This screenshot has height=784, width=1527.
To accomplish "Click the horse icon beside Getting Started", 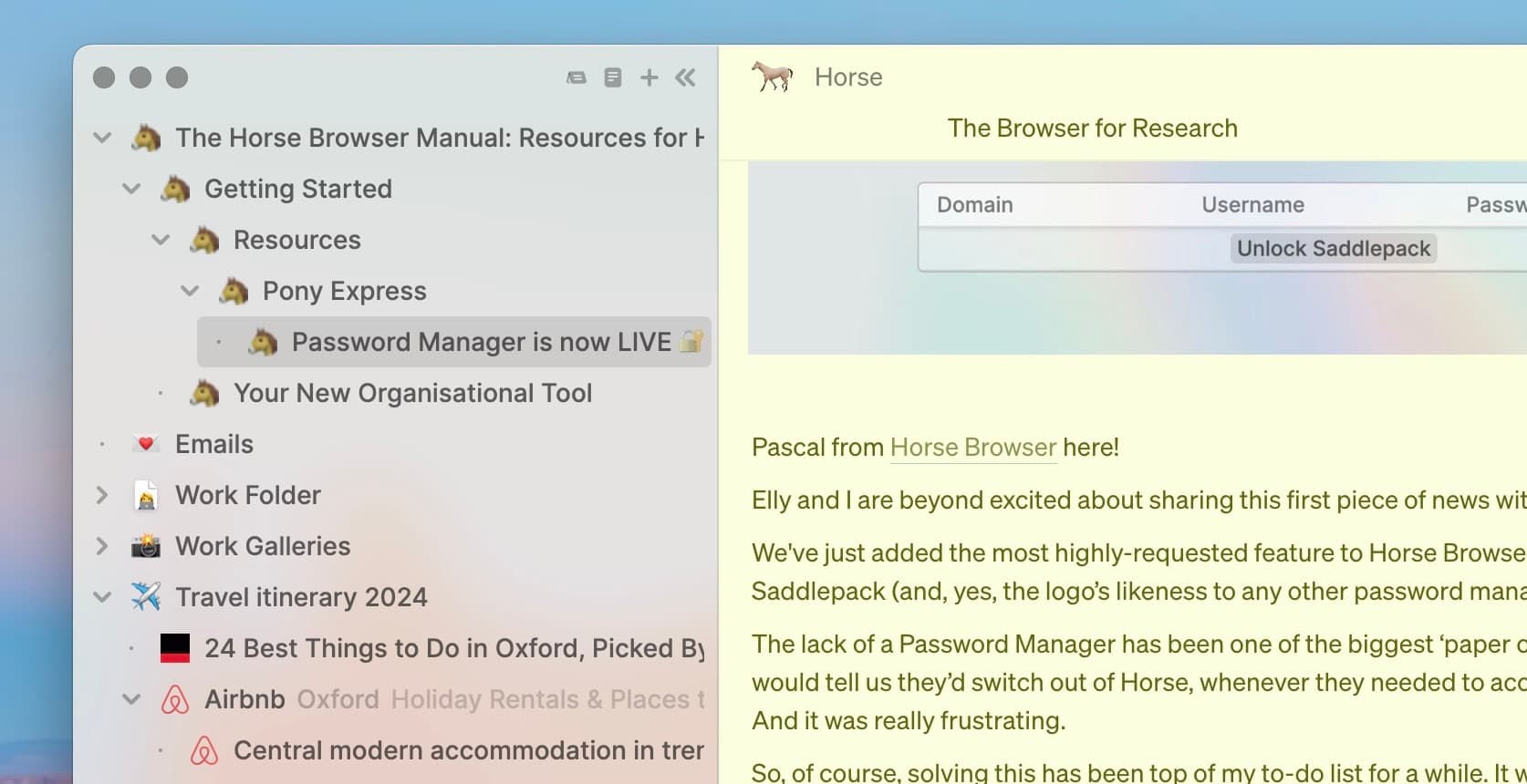I will tap(175, 189).
